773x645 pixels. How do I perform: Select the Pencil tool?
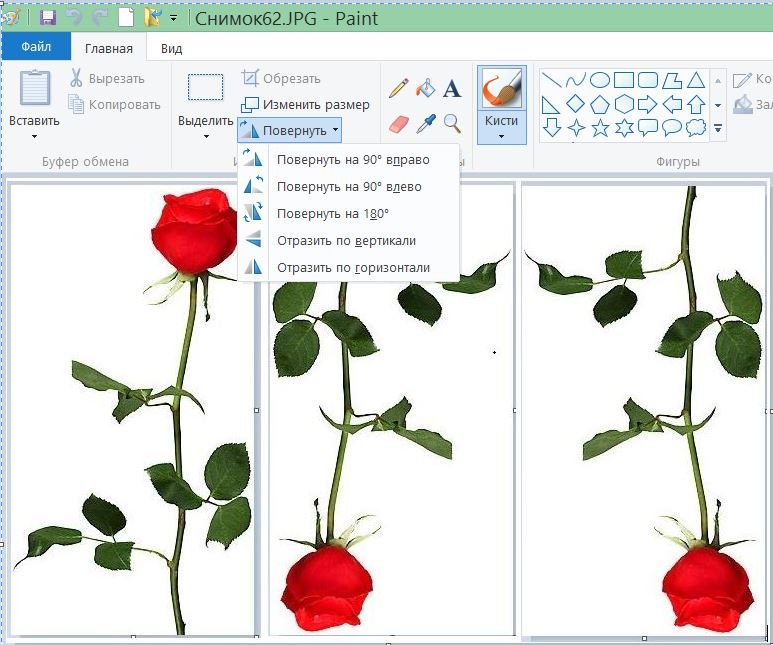click(398, 88)
